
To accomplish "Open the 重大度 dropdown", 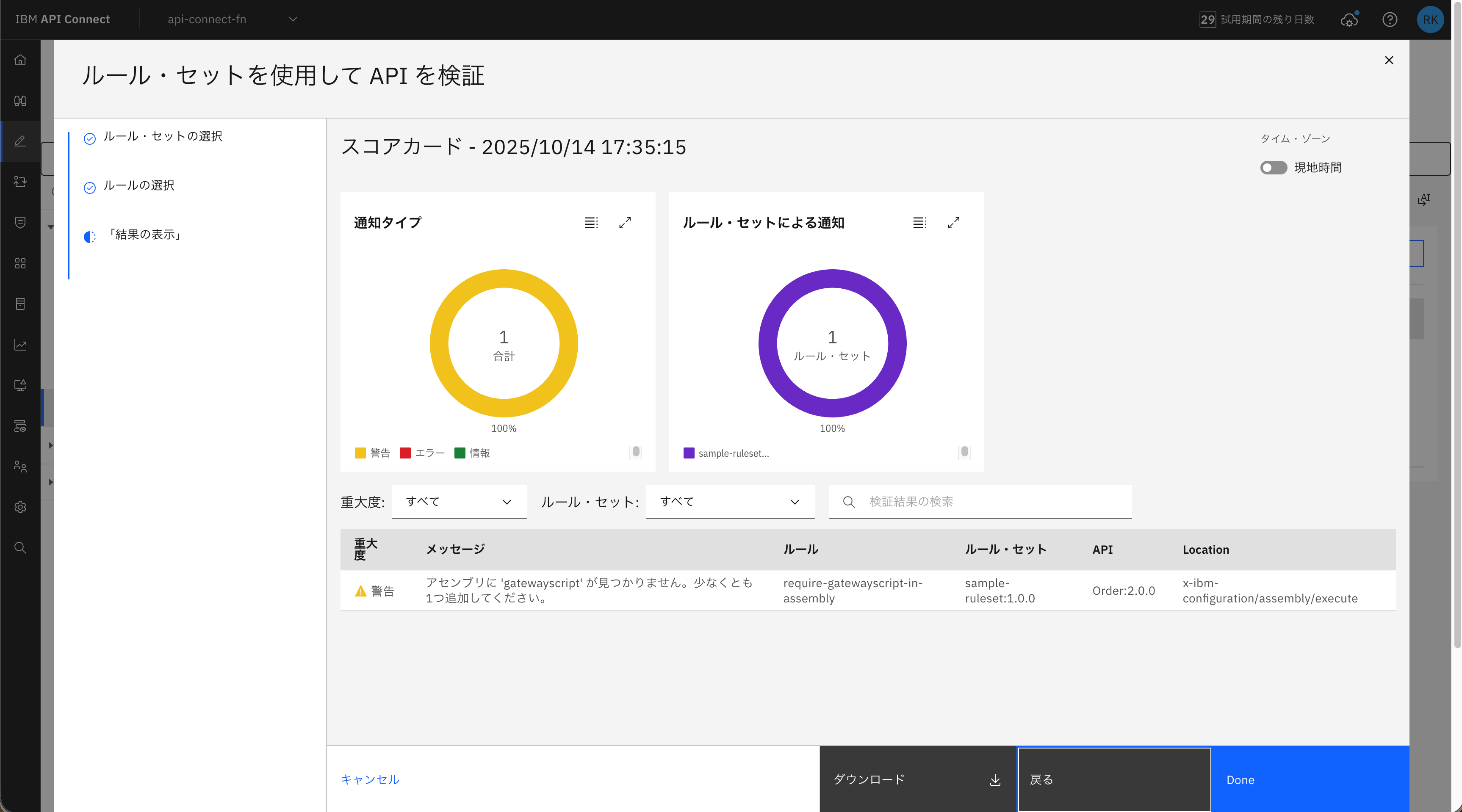I will click(x=459, y=502).
